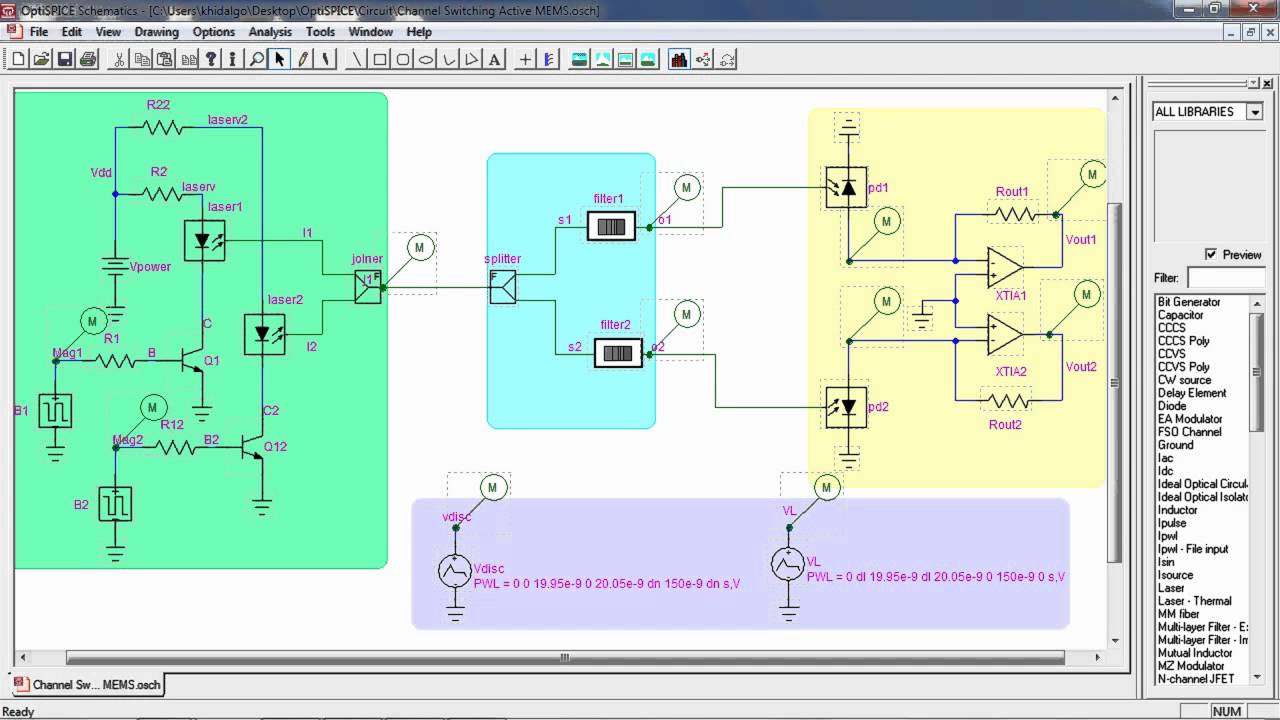Select the text 'A' tool
Viewport: 1280px width, 720px height.
[494, 59]
